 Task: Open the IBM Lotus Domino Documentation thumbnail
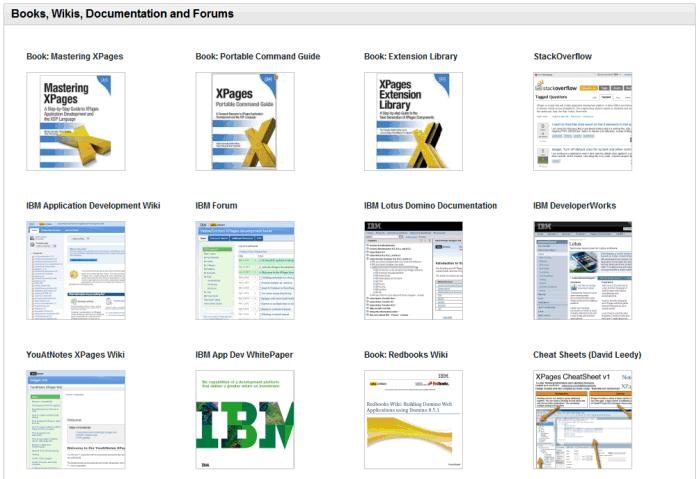[413, 271]
